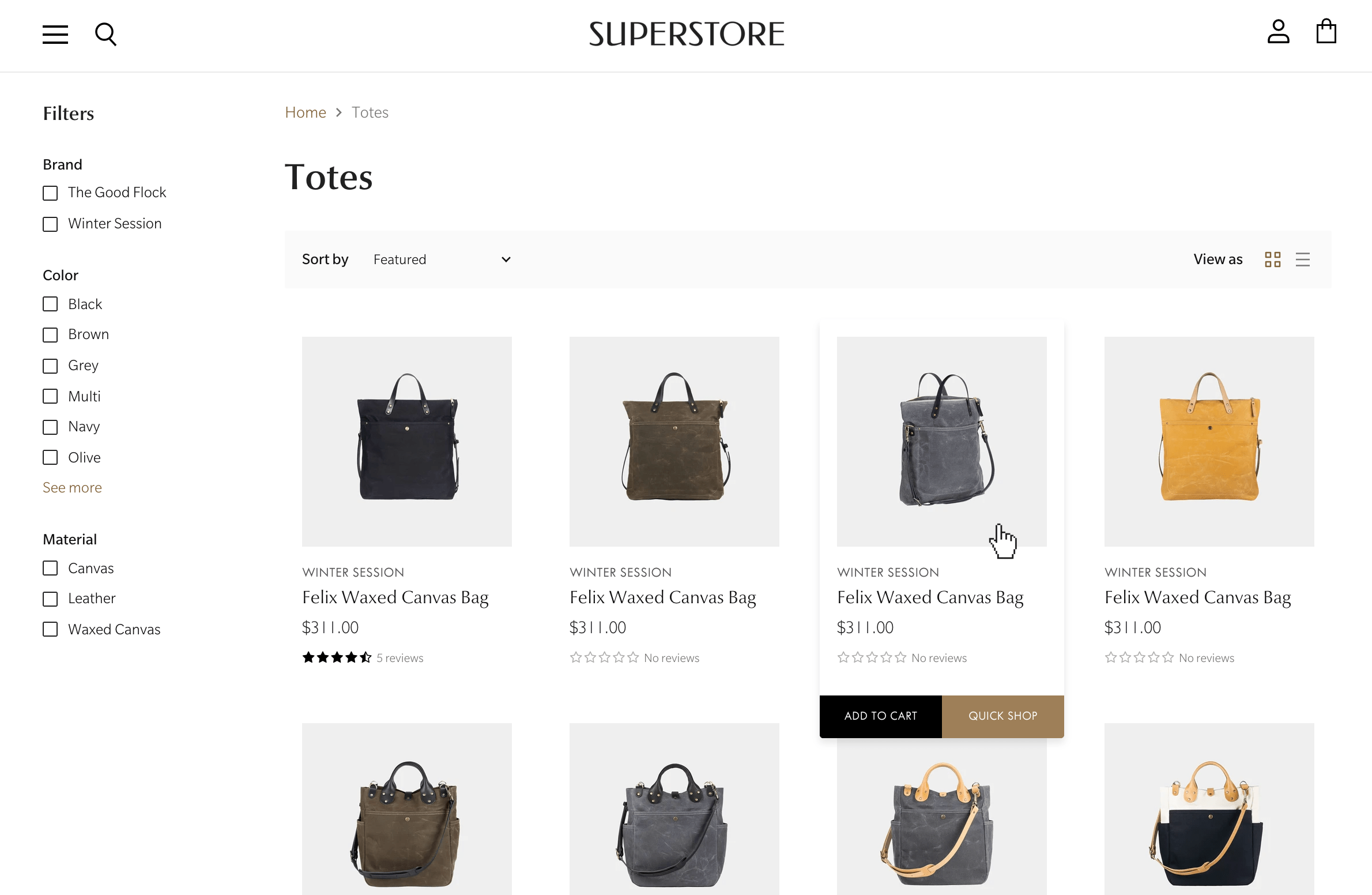The image size is (1372, 895).
Task: Switch to list view icon
Action: click(x=1303, y=260)
